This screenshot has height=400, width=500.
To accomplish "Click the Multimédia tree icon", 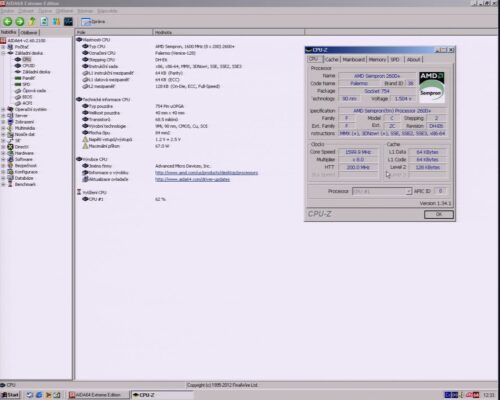I will click(x=10, y=128).
